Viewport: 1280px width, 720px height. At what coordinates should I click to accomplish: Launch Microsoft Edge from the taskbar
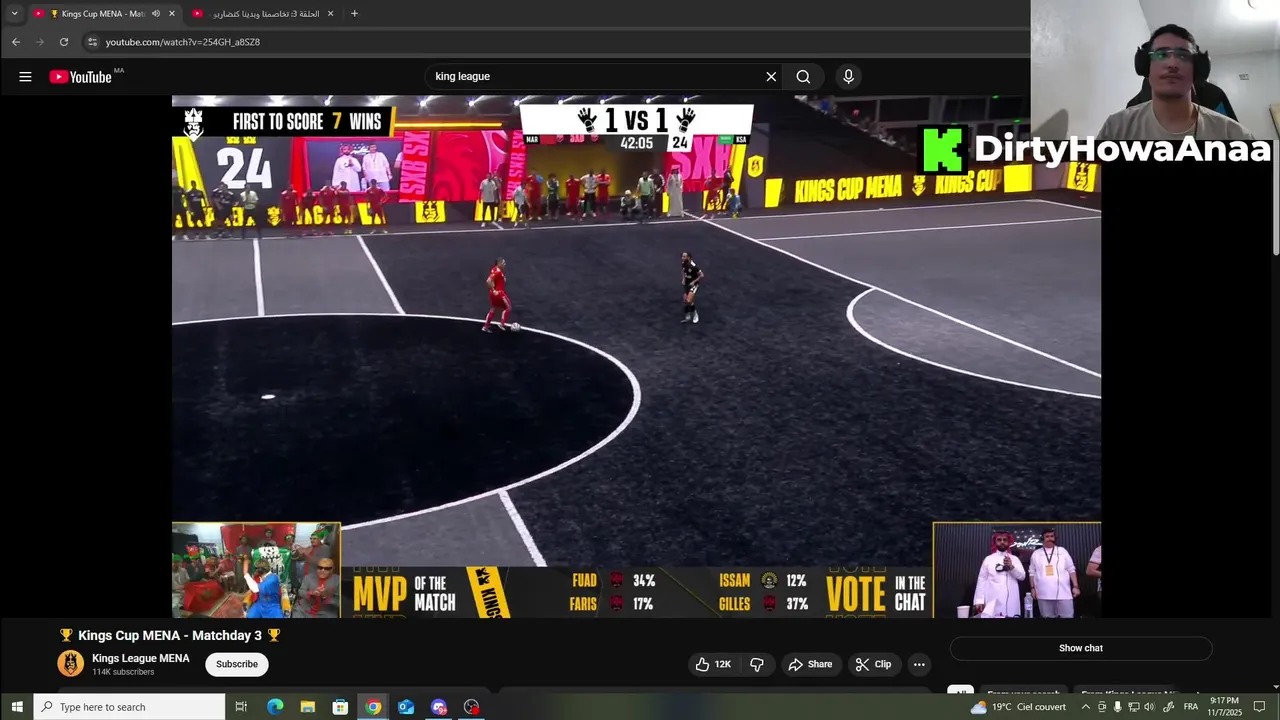coord(275,707)
